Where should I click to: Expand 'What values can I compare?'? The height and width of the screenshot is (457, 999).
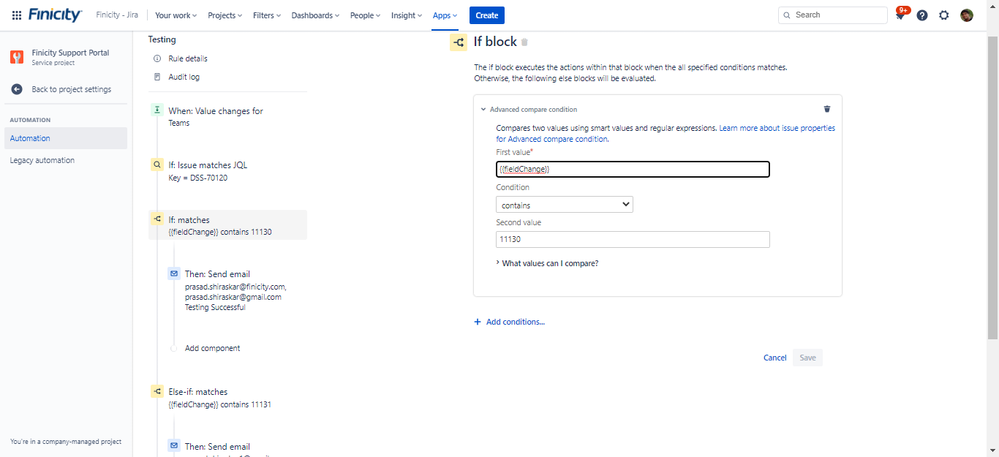(x=547, y=263)
